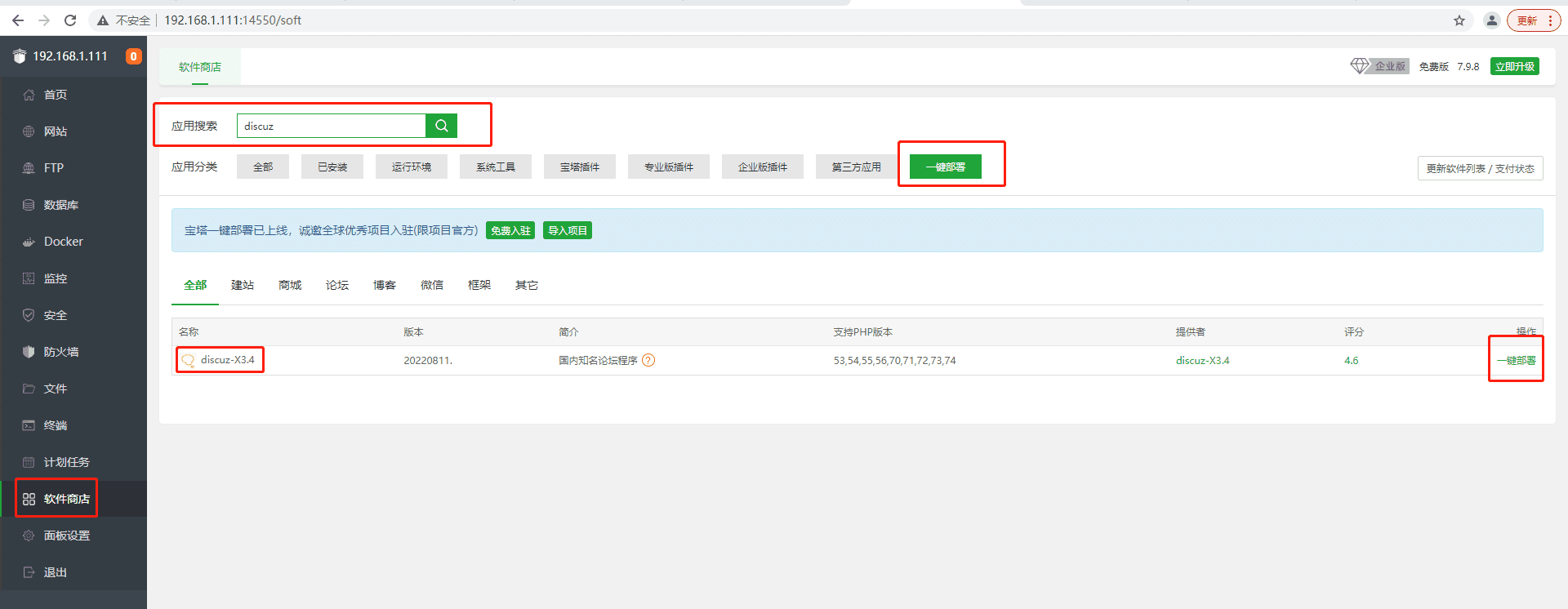Image resolution: width=1568 pixels, height=609 pixels.
Task: Click the browser reload icon
Action: [70, 20]
